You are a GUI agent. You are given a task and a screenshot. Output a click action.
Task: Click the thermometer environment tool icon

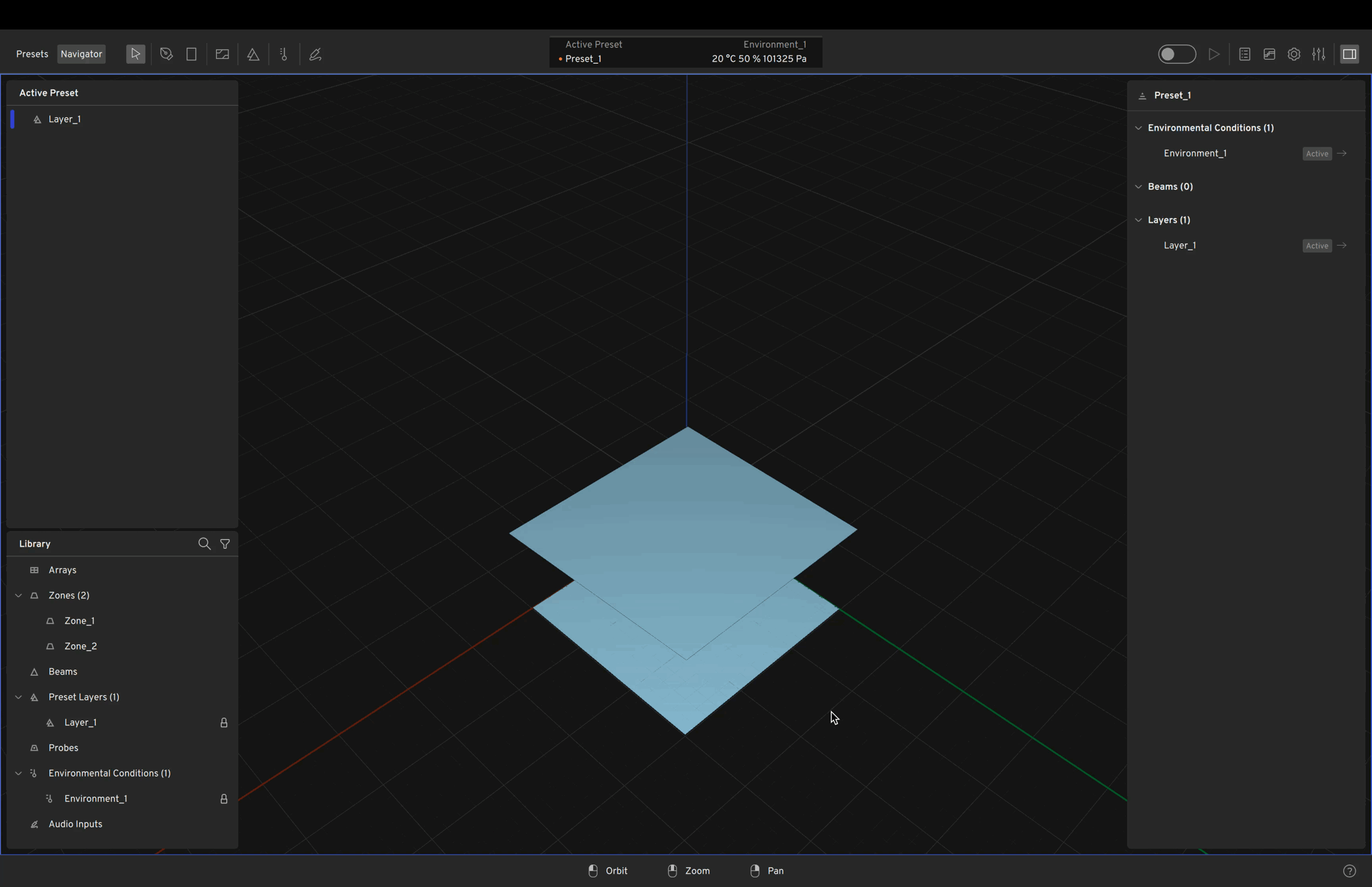pos(284,54)
